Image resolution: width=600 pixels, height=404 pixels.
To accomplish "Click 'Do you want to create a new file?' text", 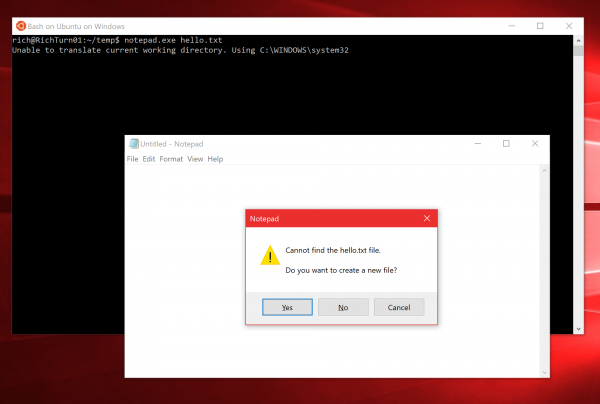I will [x=341, y=270].
